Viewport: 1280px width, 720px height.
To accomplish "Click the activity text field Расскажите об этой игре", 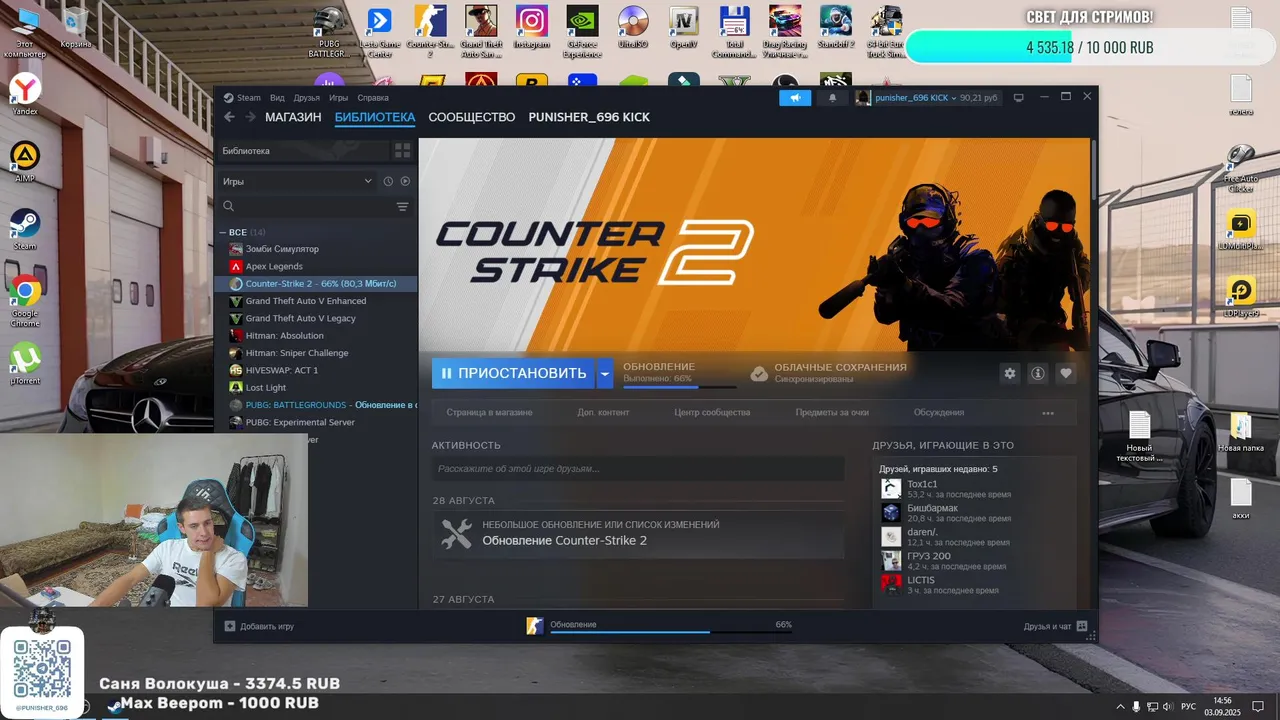I will pyautogui.click(x=638, y=468).
